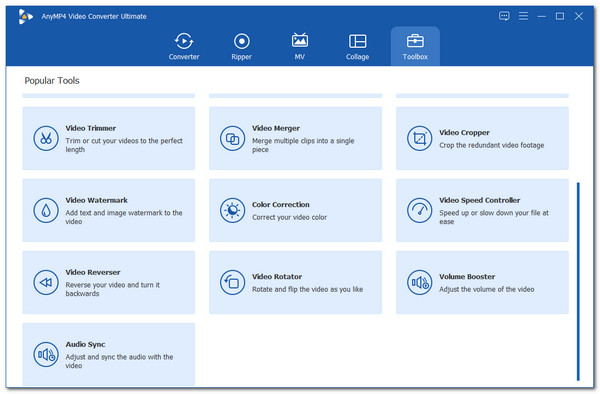Click the Volume Booster speaker icon
Screen dimensions: 600x394
click(419, 282)
